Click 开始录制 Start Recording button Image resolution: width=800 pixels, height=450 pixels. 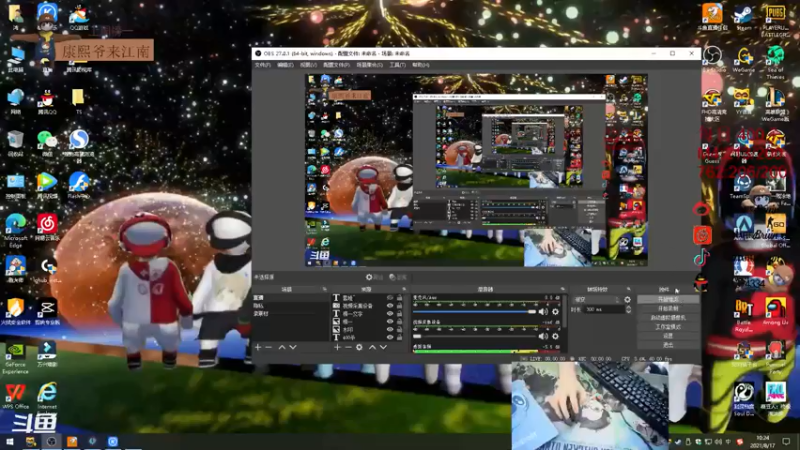[668, 309]
